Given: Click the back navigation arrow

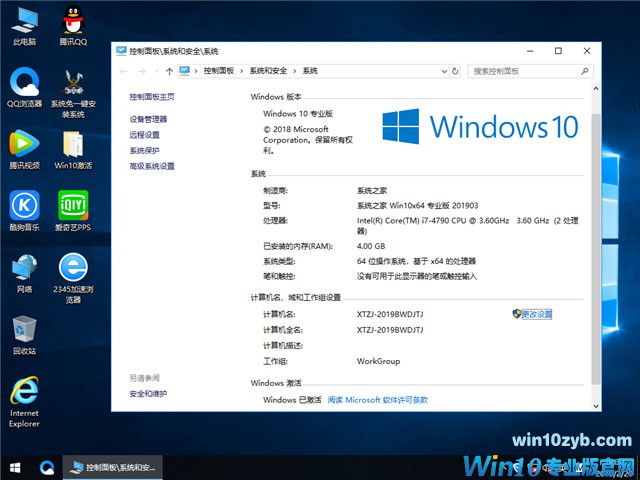Looking at the screenshot, I should (123, 71).
